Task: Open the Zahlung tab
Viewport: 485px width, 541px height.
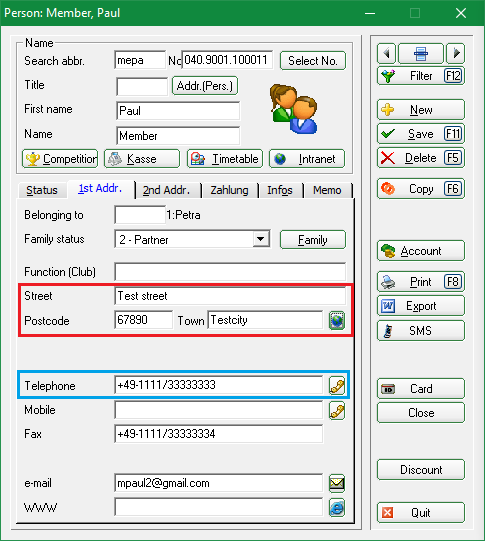Action: [229, 190]
